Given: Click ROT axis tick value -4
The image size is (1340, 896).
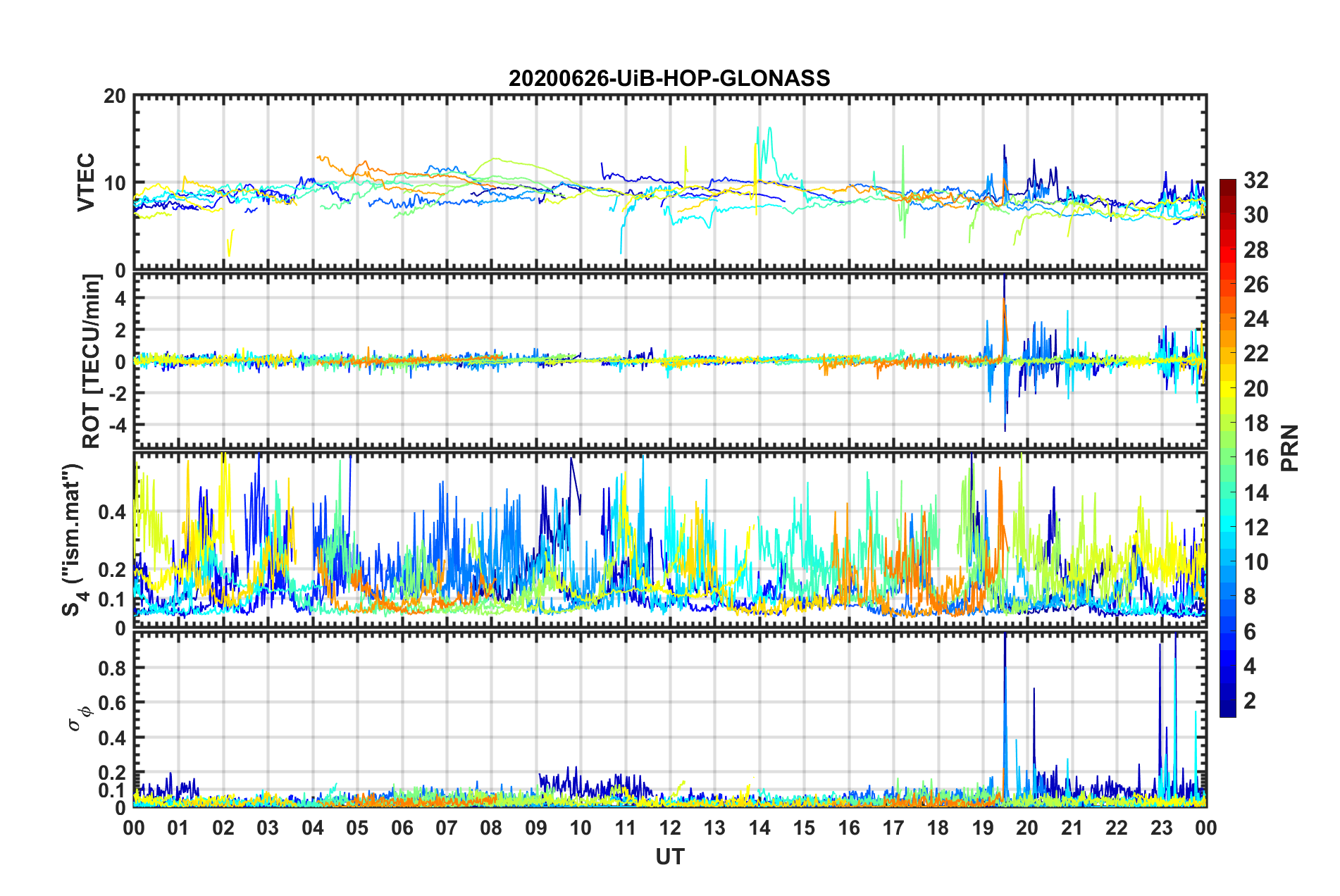Looking at the screenshot, I should pos(117,425).
